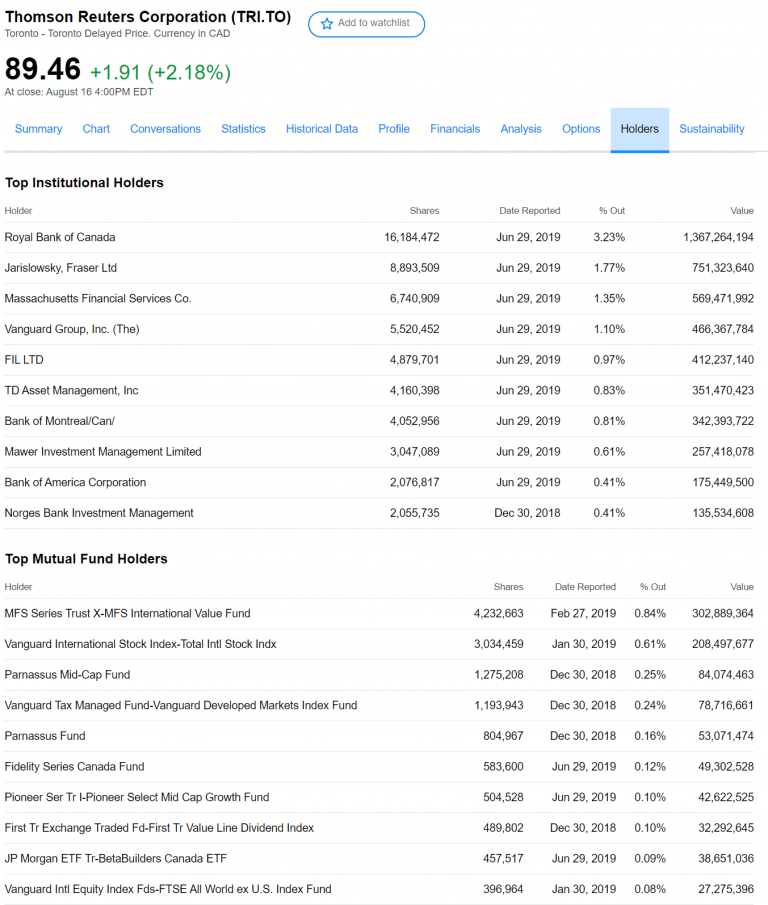Open the Financials tab
Image resolution: width=768 pixels, height=905 pixels.
[455, 129]
